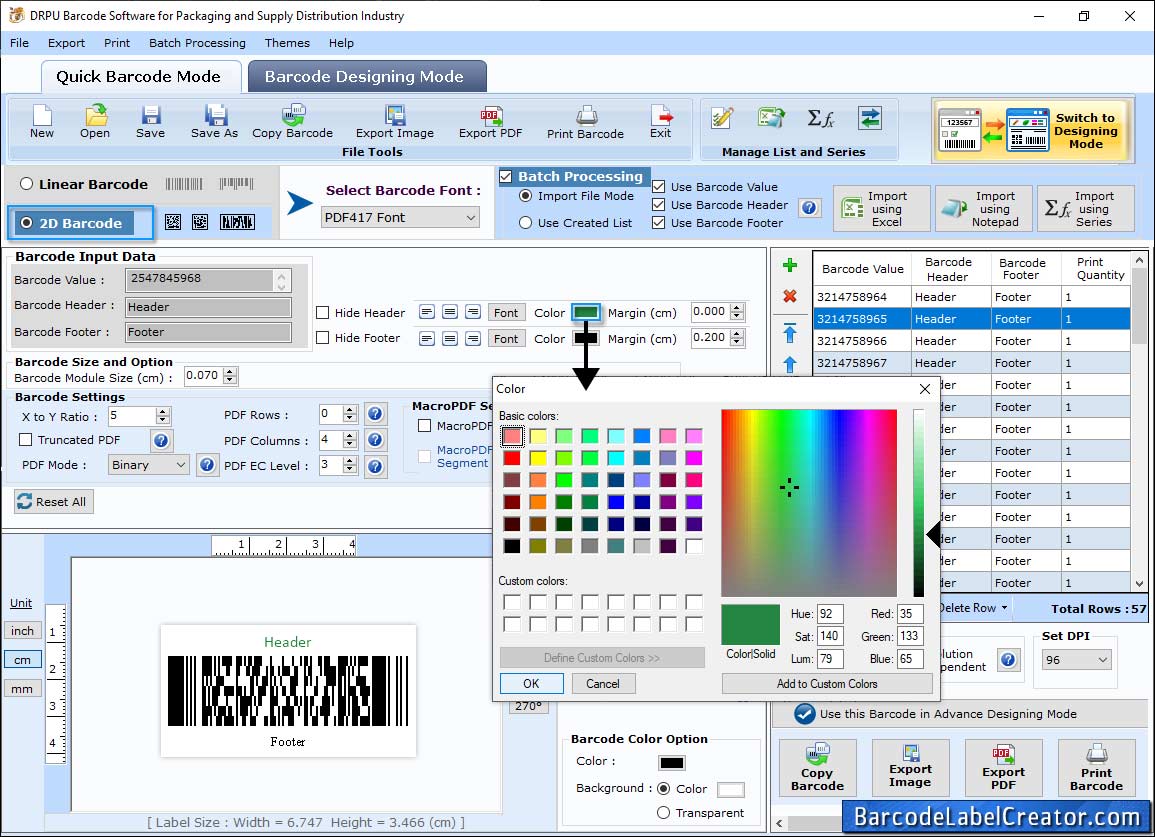
Task: Confirm color with OK button
Action: point(531,684)
